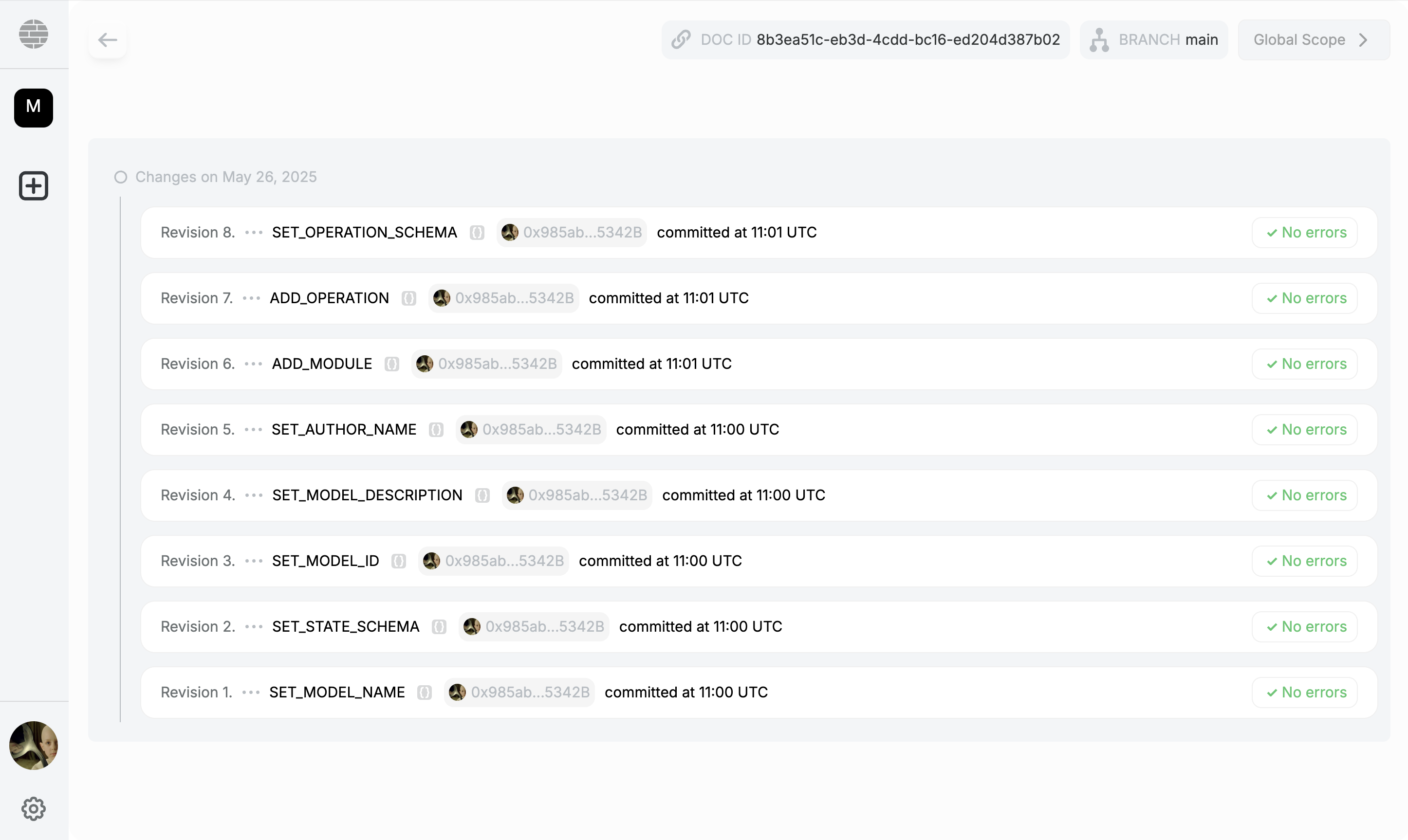Image resolution: width=1408 pixels, height=840 pixels.
Task: Open settings gear in sidebar
Action: tap(34, 809)
